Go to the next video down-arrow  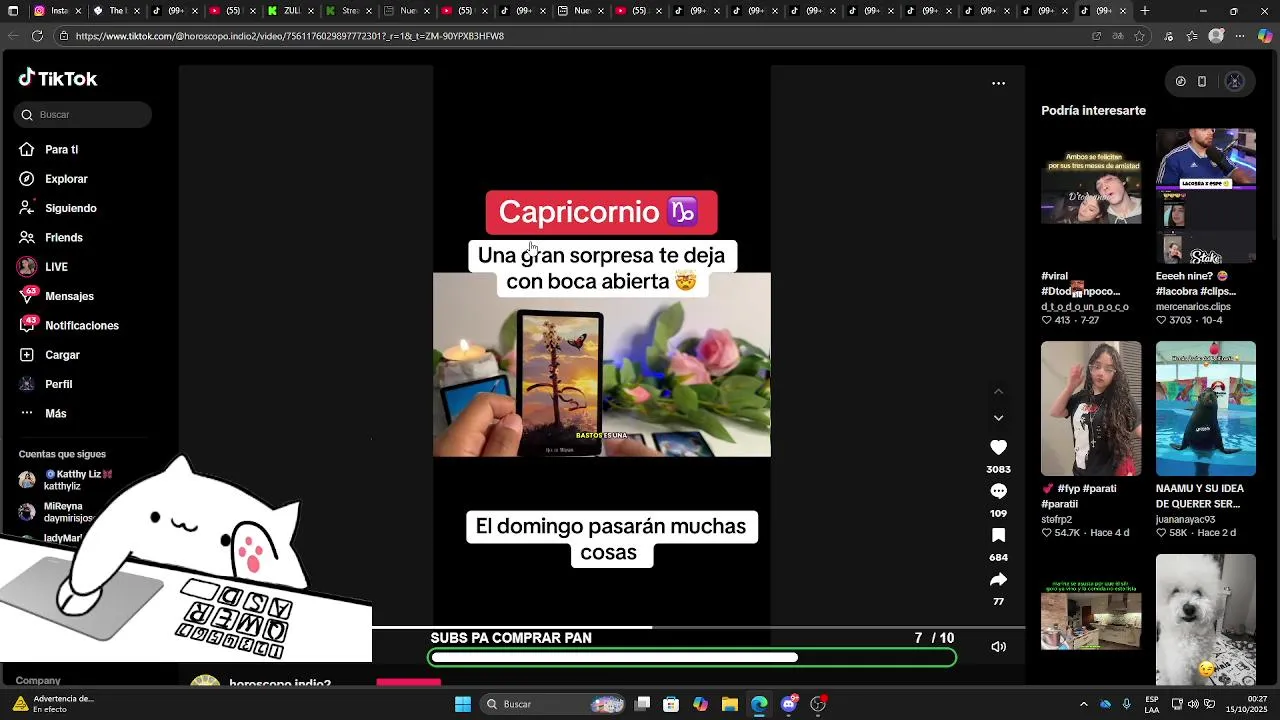[x=998, y=418]
